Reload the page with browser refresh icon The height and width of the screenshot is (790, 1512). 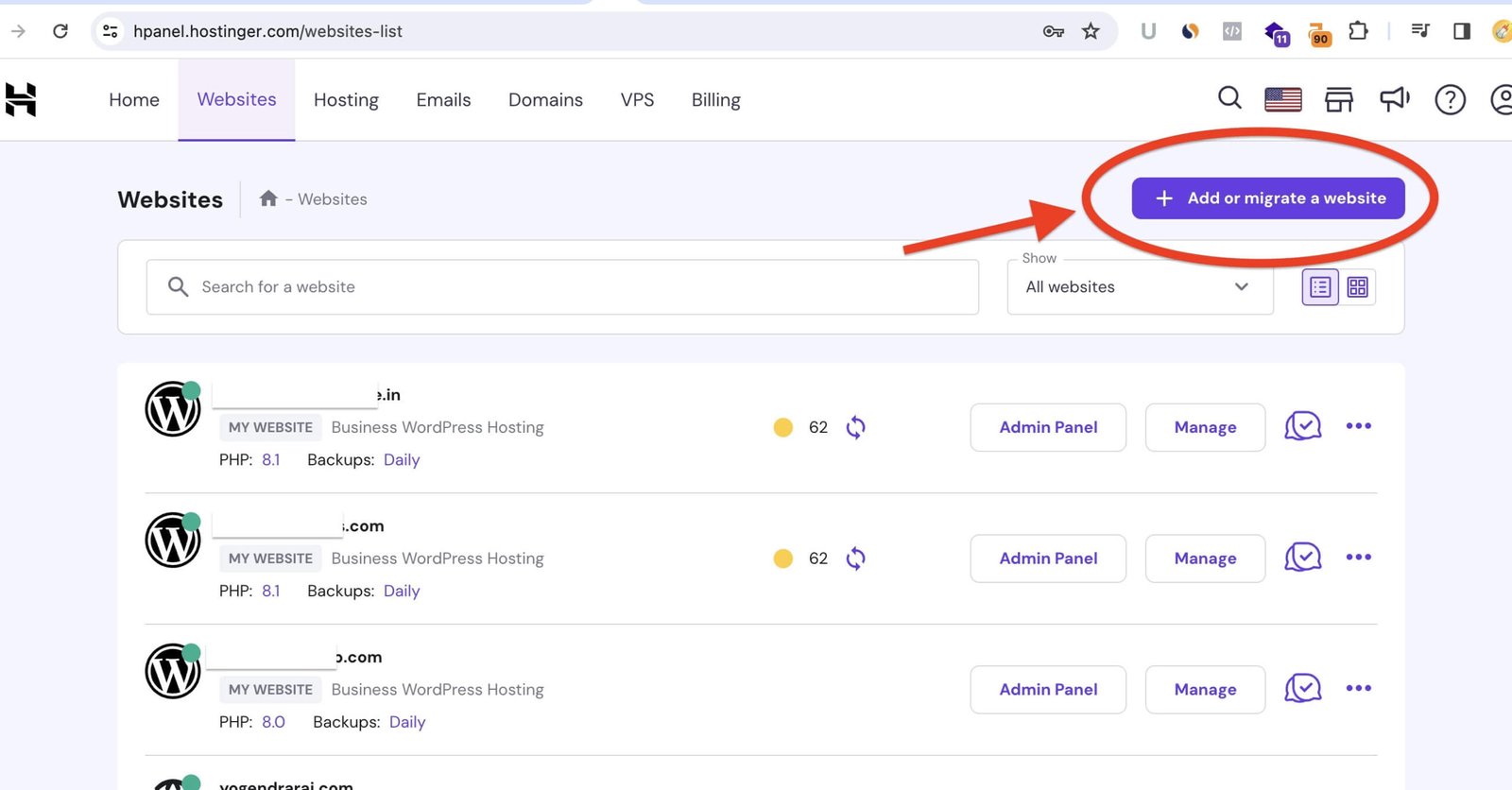60,31
